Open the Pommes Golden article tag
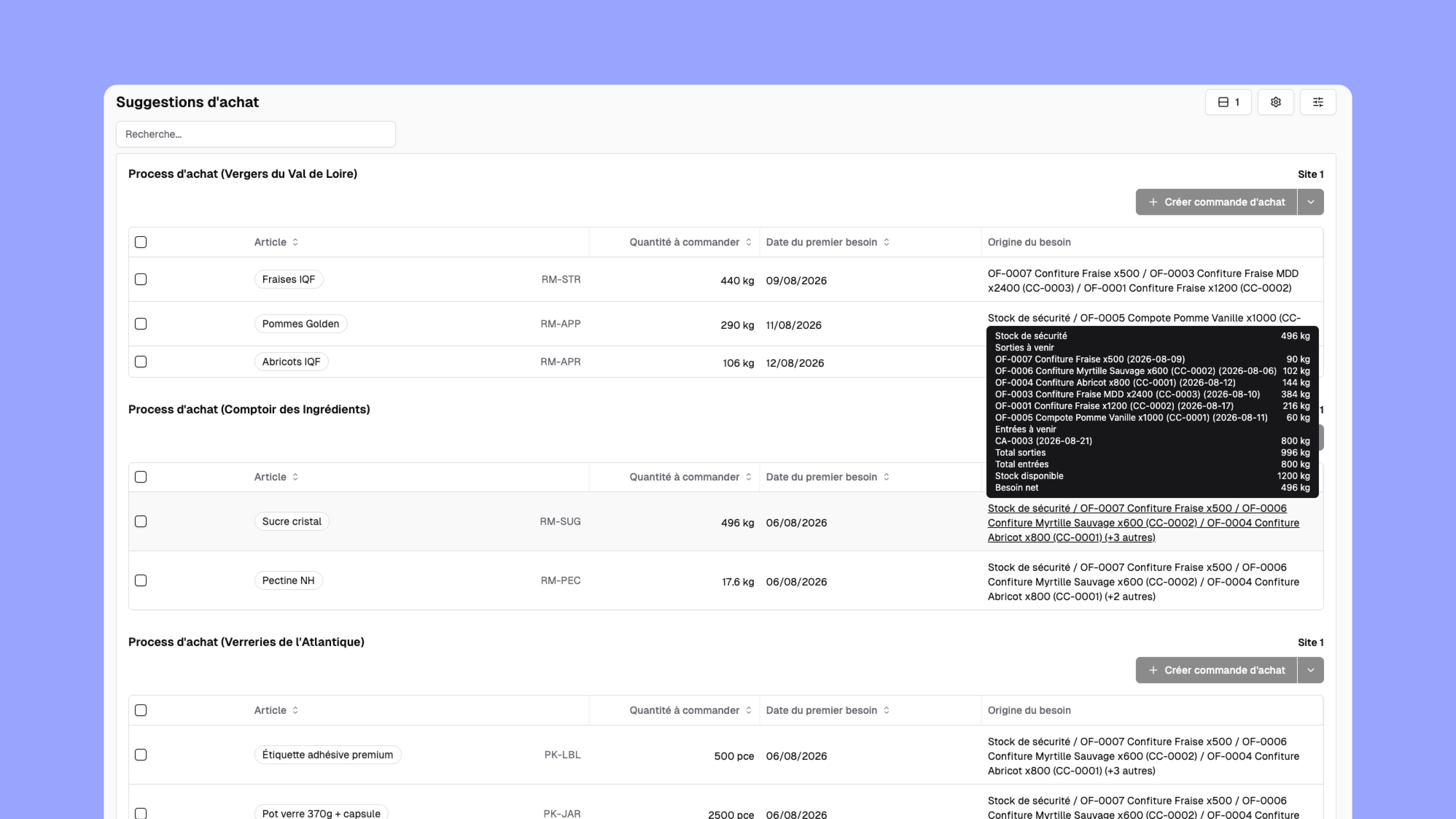Image resolution: width=1456 pixels, height=819 pixels. click(301, 324)
